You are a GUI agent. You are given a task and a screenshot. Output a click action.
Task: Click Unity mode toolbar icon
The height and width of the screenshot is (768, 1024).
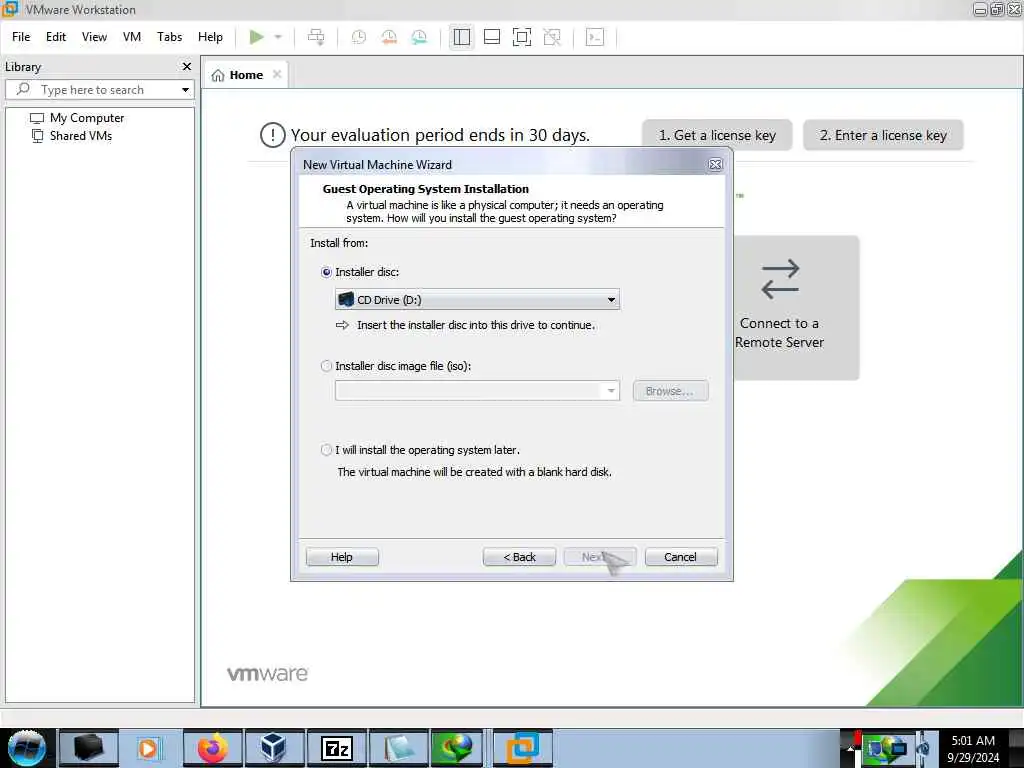pos(552,37)
